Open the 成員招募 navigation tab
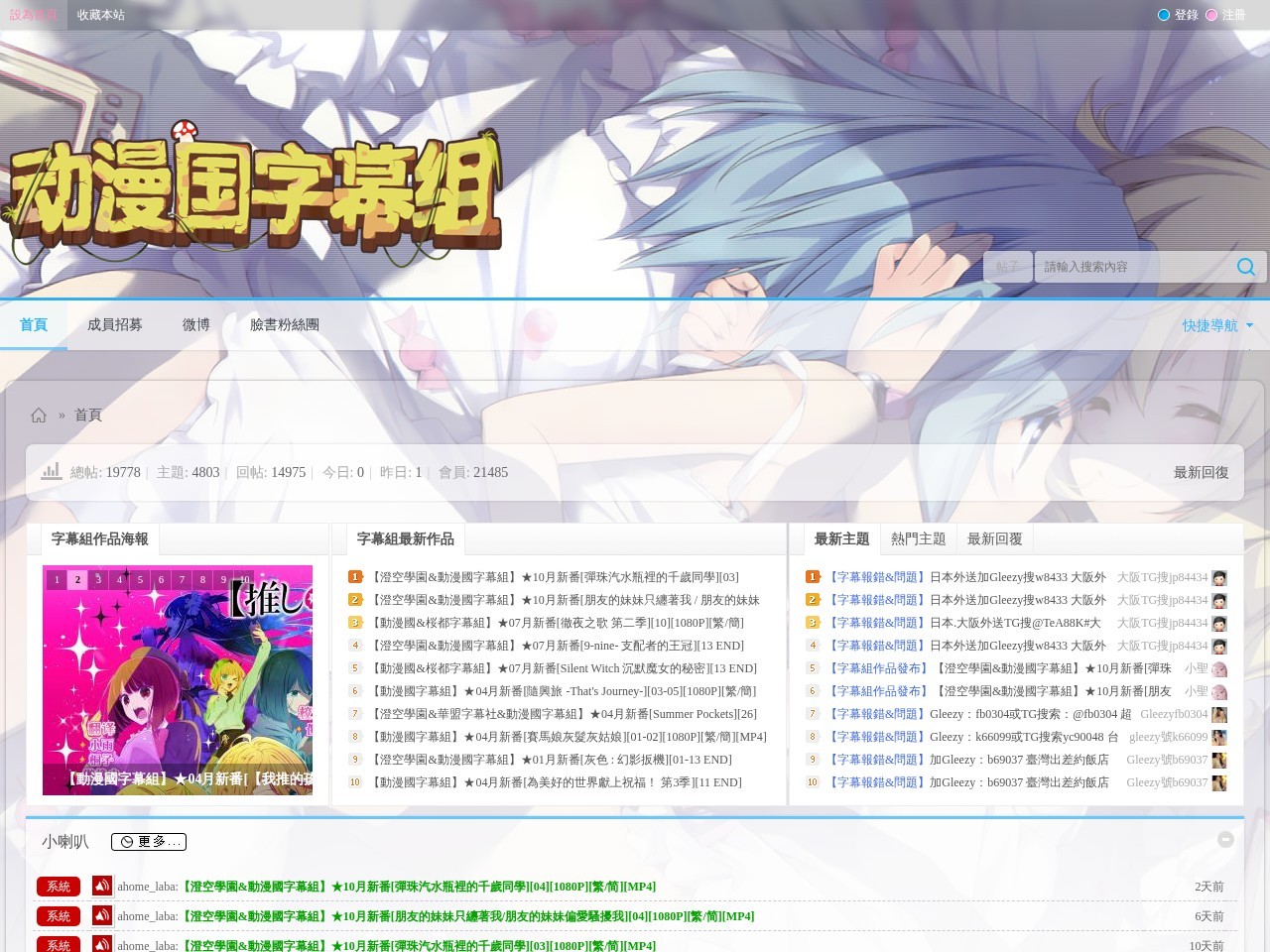Screen dimensions: 1270x952 (115, 324)
